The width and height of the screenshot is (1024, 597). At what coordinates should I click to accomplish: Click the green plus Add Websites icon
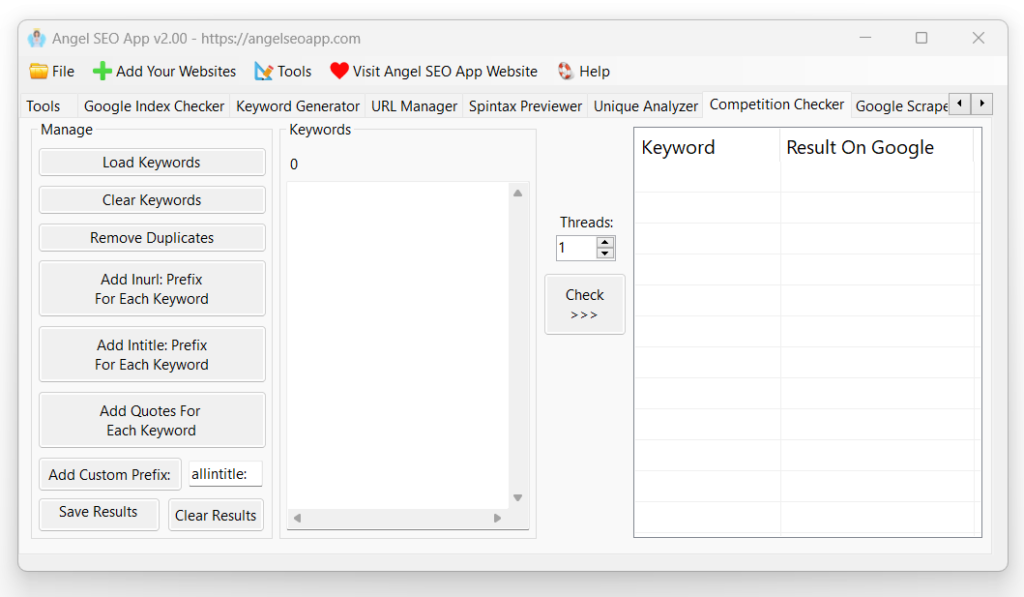tap(102, 71)
